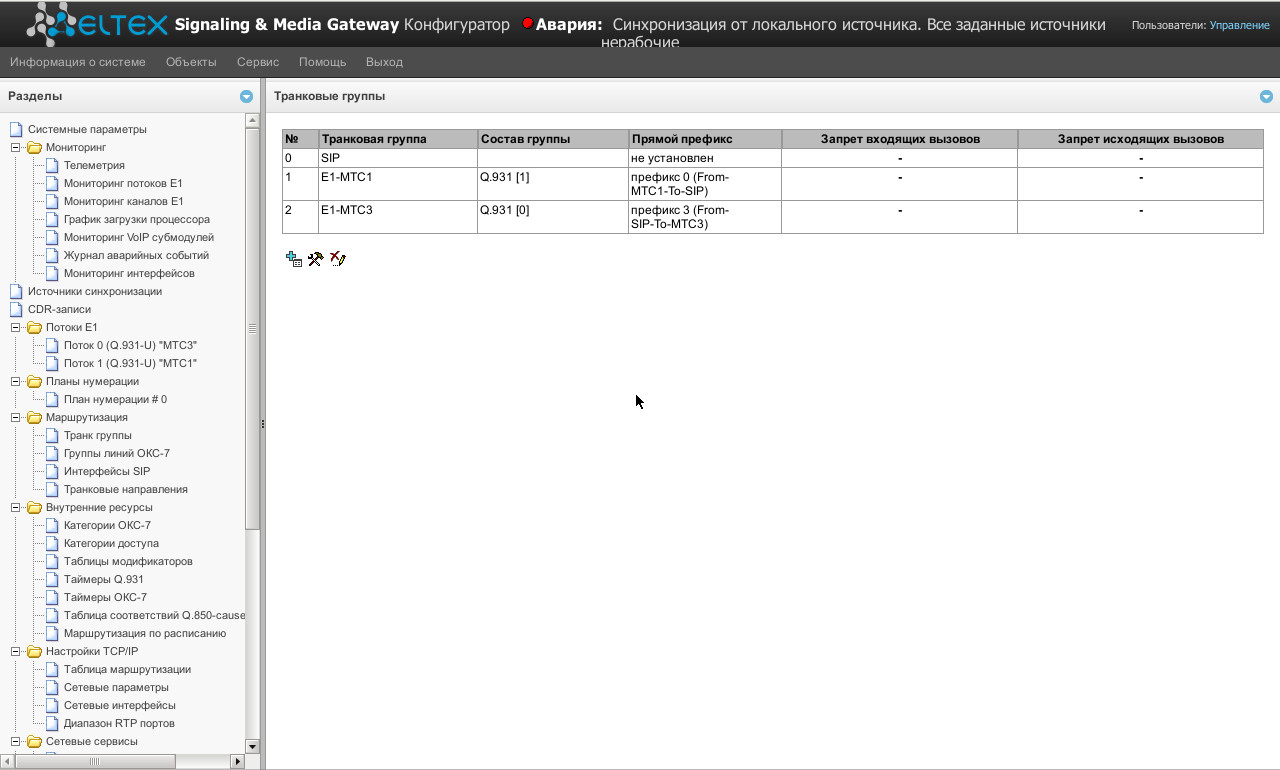Click the Q.931 [1] group composition cell
The height and width of the screenshot is (770, 1280).
point(553,184)
